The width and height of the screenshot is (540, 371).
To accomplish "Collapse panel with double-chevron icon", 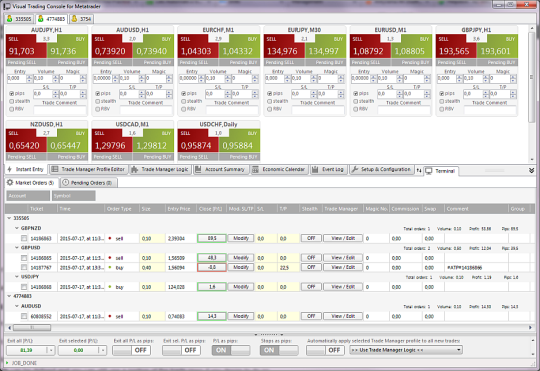I will coord(531,171).
